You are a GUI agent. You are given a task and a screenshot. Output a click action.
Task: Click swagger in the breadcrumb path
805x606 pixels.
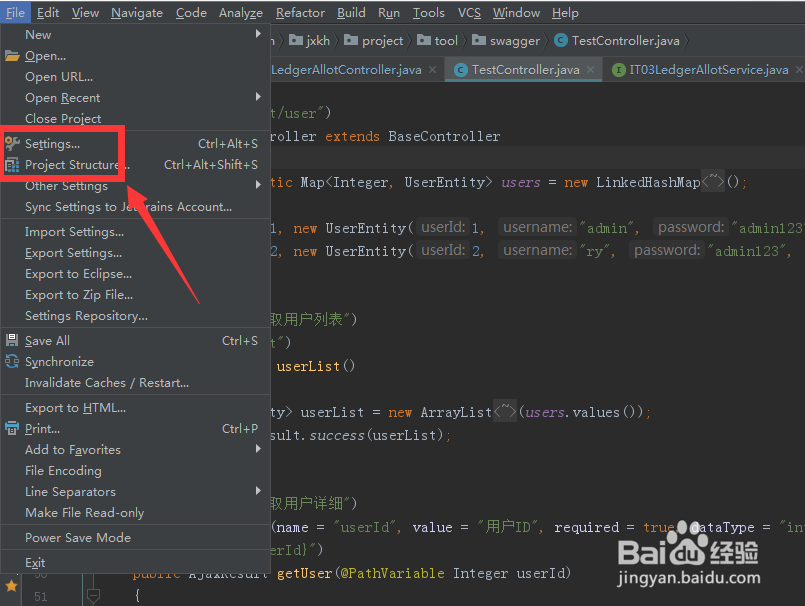515,41
